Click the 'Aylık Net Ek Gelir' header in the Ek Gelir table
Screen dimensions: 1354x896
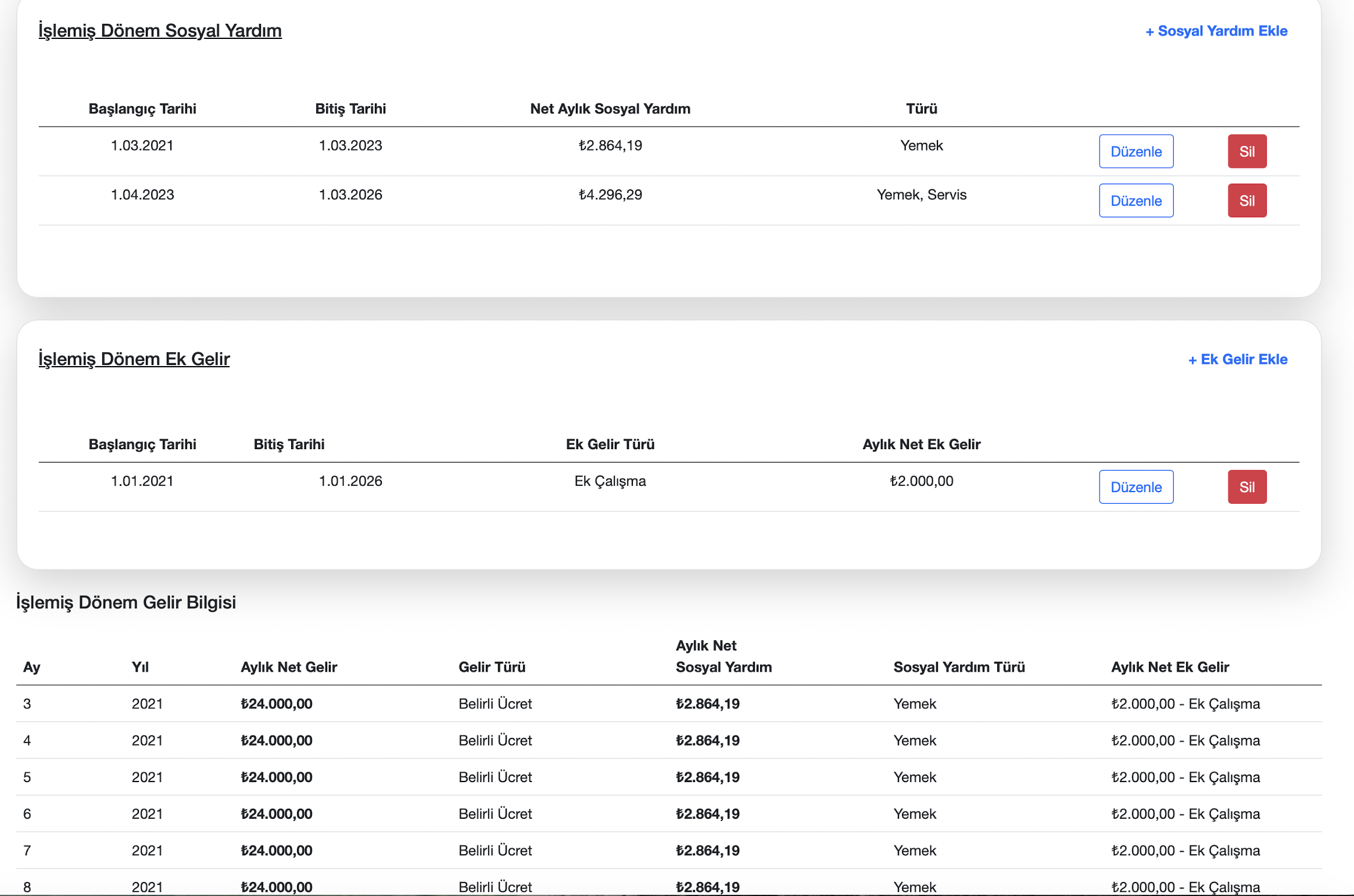(x=921, y=445)
